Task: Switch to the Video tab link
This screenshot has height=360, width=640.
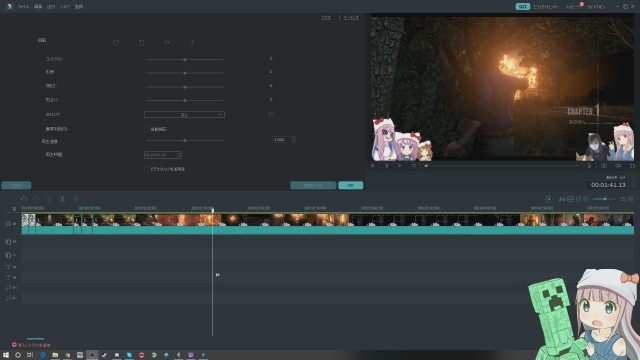Action: 326,18
